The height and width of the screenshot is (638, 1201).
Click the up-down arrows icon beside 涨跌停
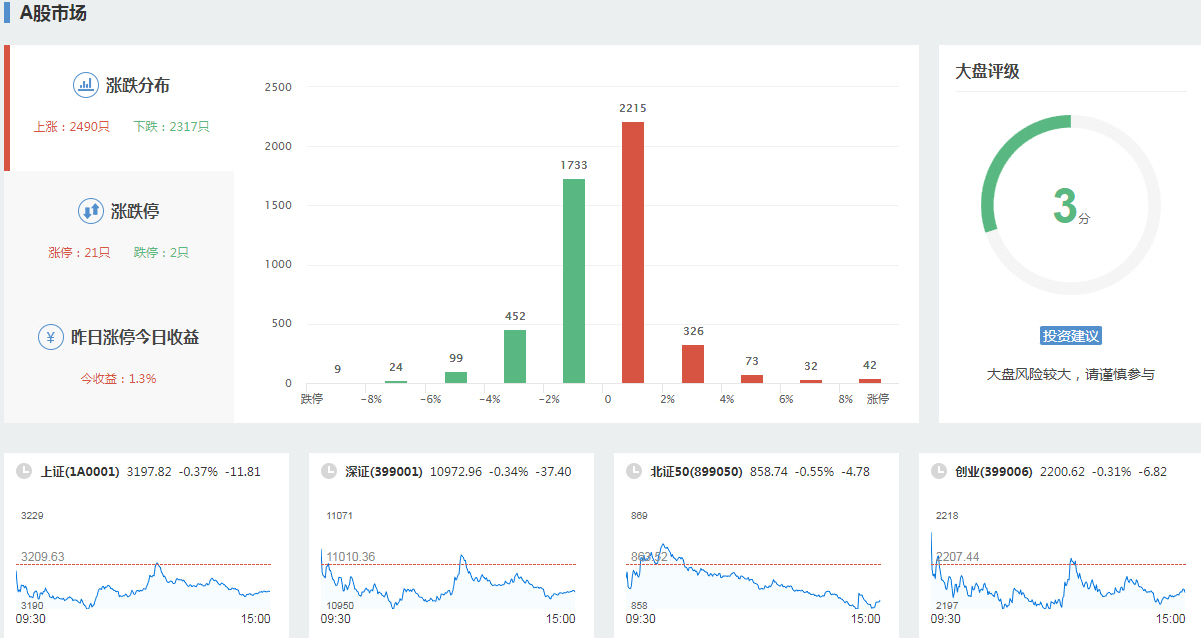pyautogui.click(x=90, y=211)
